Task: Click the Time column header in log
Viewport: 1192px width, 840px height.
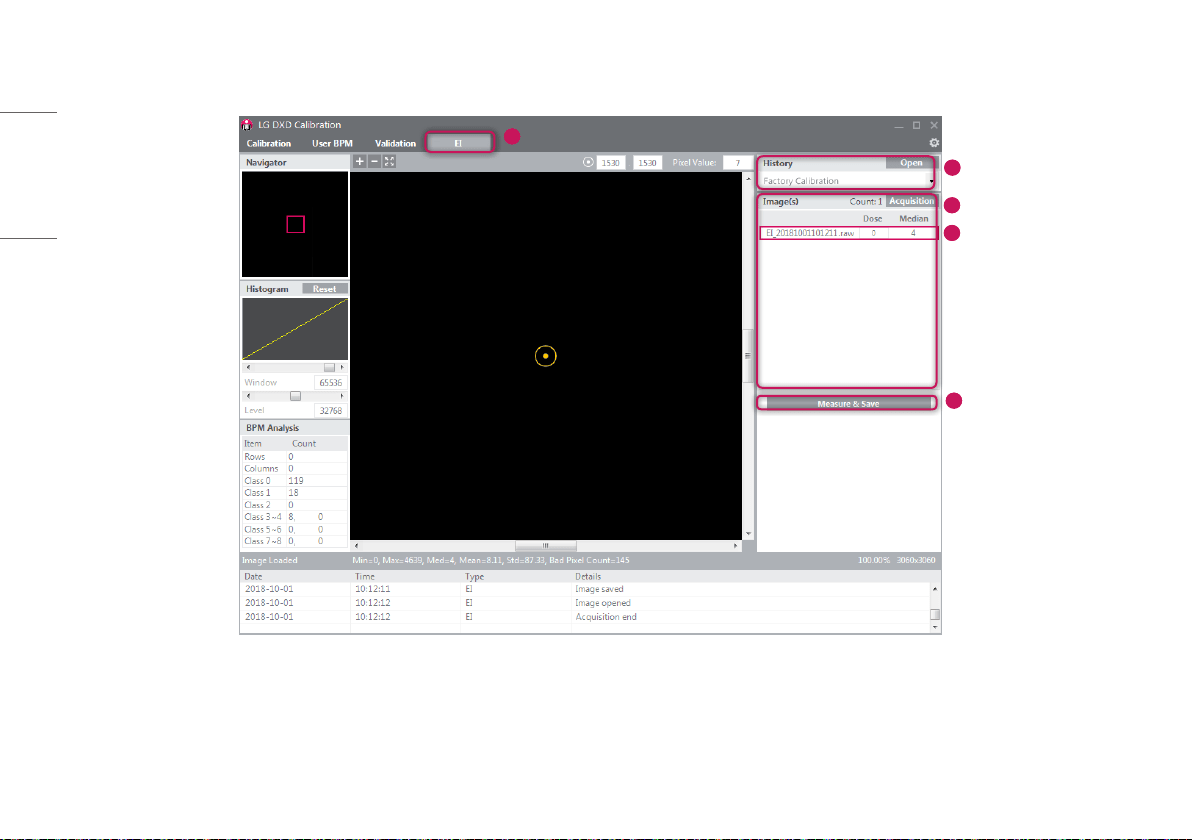Action: (x=365, y=576)
